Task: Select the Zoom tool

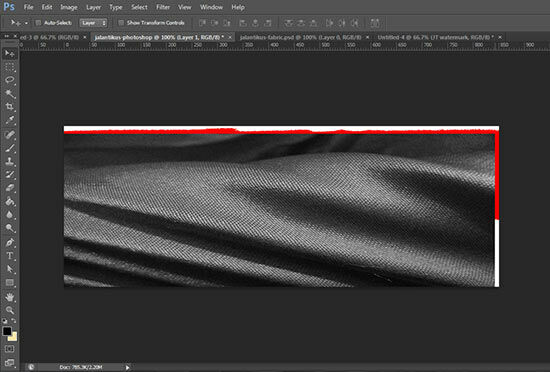Action: click(9, 310)
